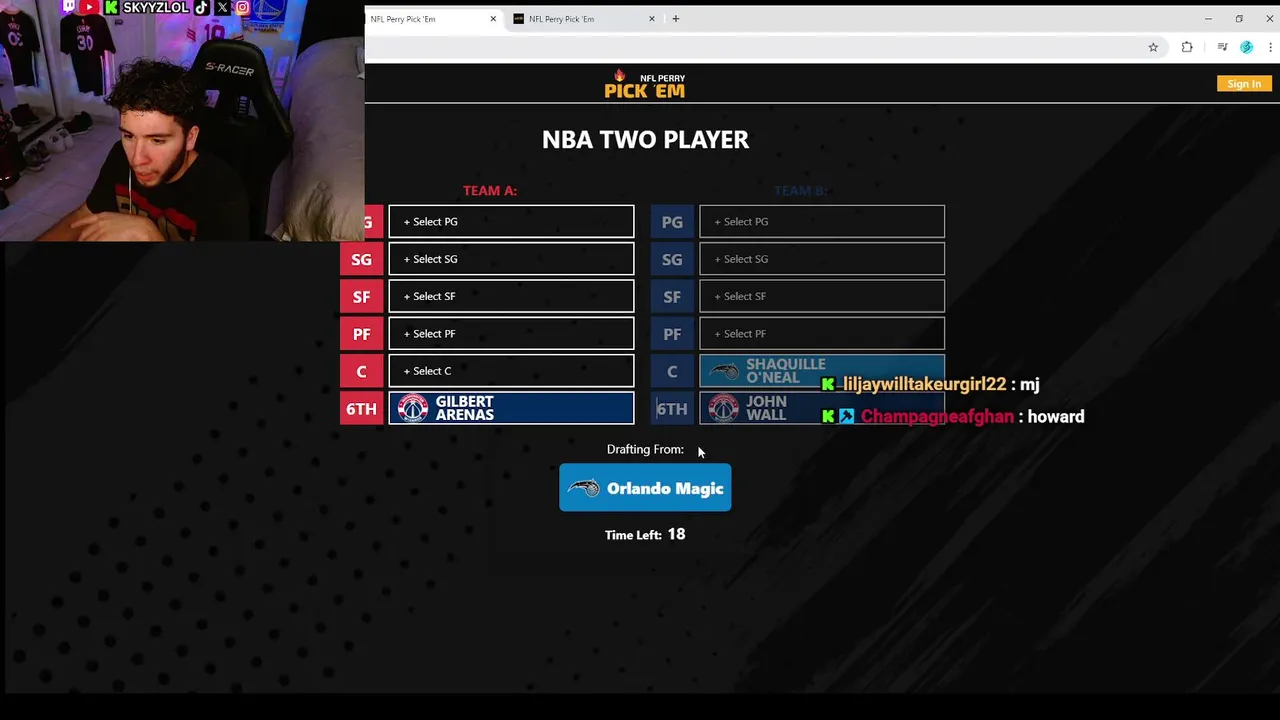Select PF for Team B
The image size is (1280, 720).
point(822,334)
